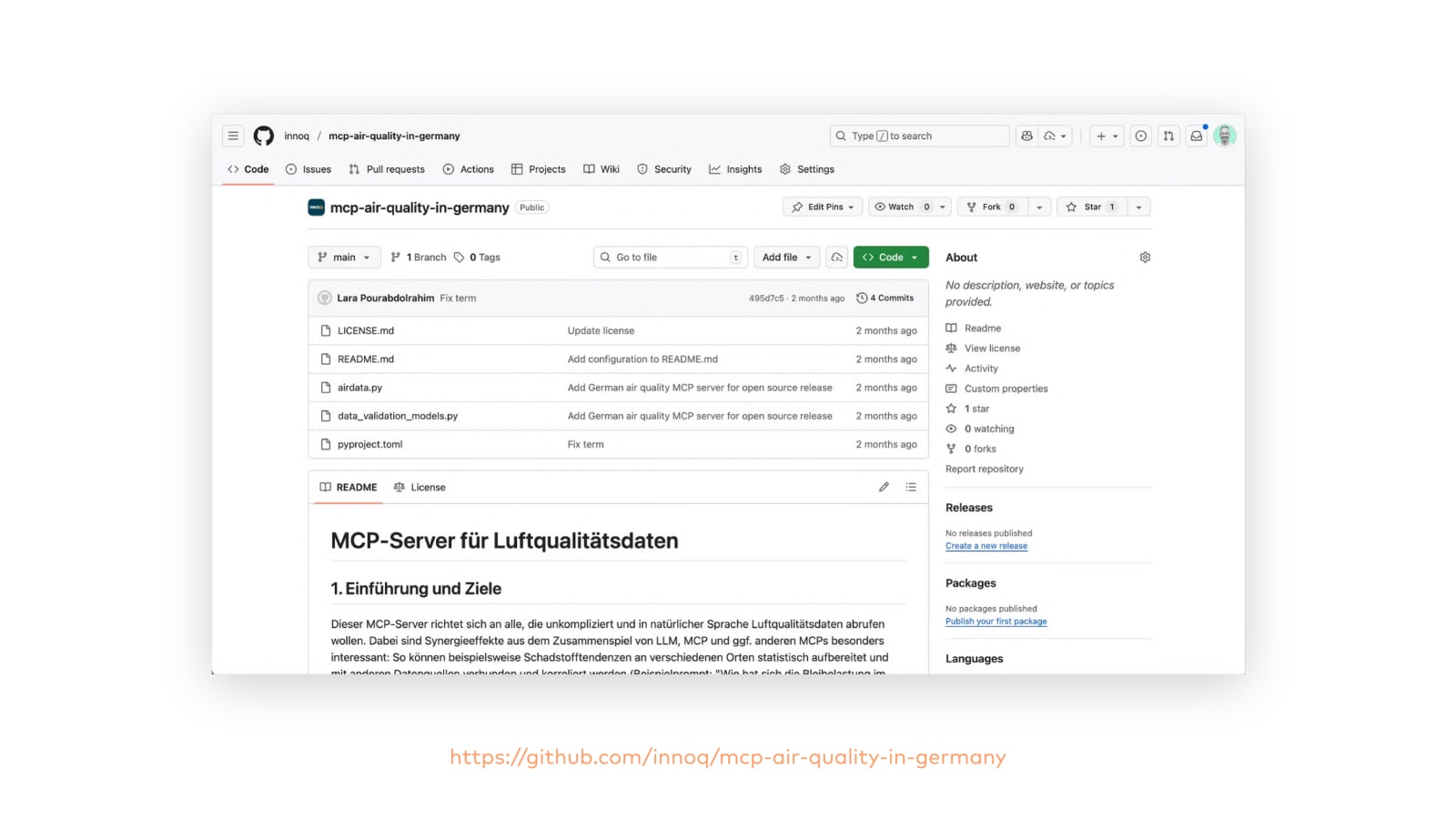Open the Pull requests tab
Viewport: 1456px width, 819px height.
tap(387, 169)
